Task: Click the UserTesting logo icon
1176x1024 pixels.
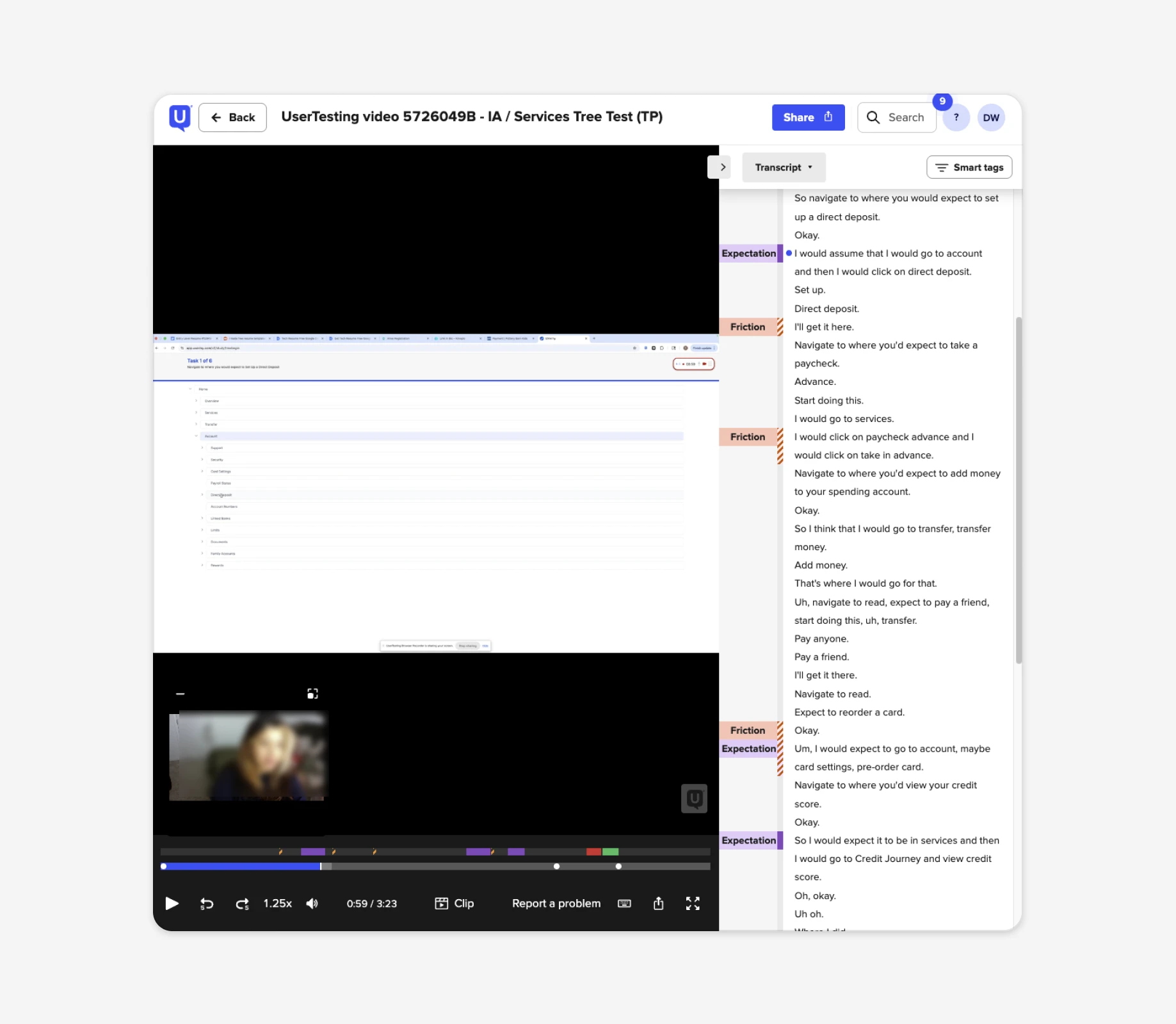Action: 180,117
